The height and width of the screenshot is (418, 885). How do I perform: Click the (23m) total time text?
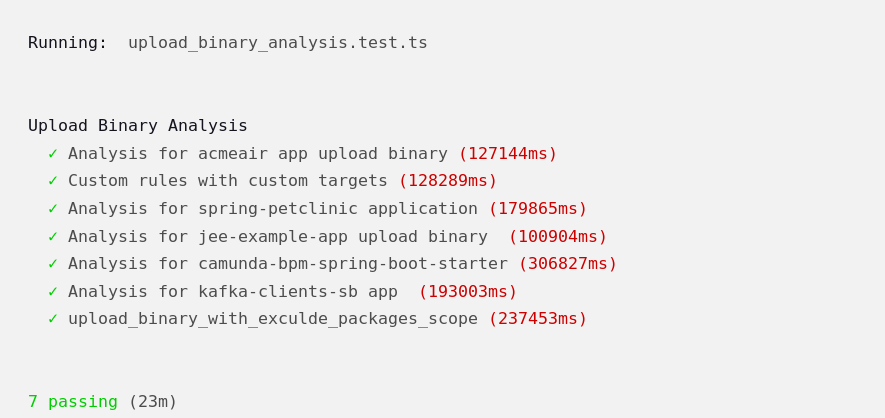click(x=152, y=402)
